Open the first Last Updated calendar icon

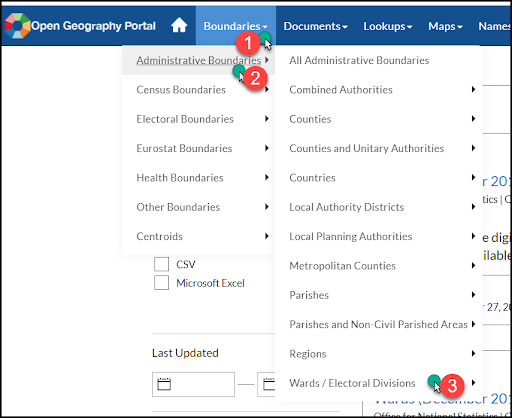[x=164, y=384]
